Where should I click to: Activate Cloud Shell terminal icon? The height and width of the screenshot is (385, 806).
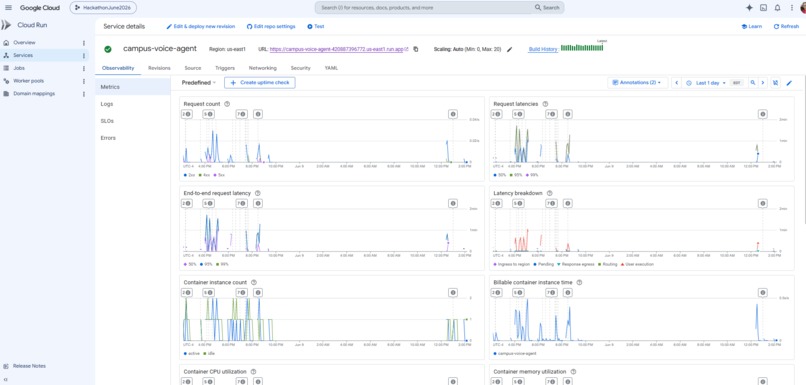coord(763,8)
